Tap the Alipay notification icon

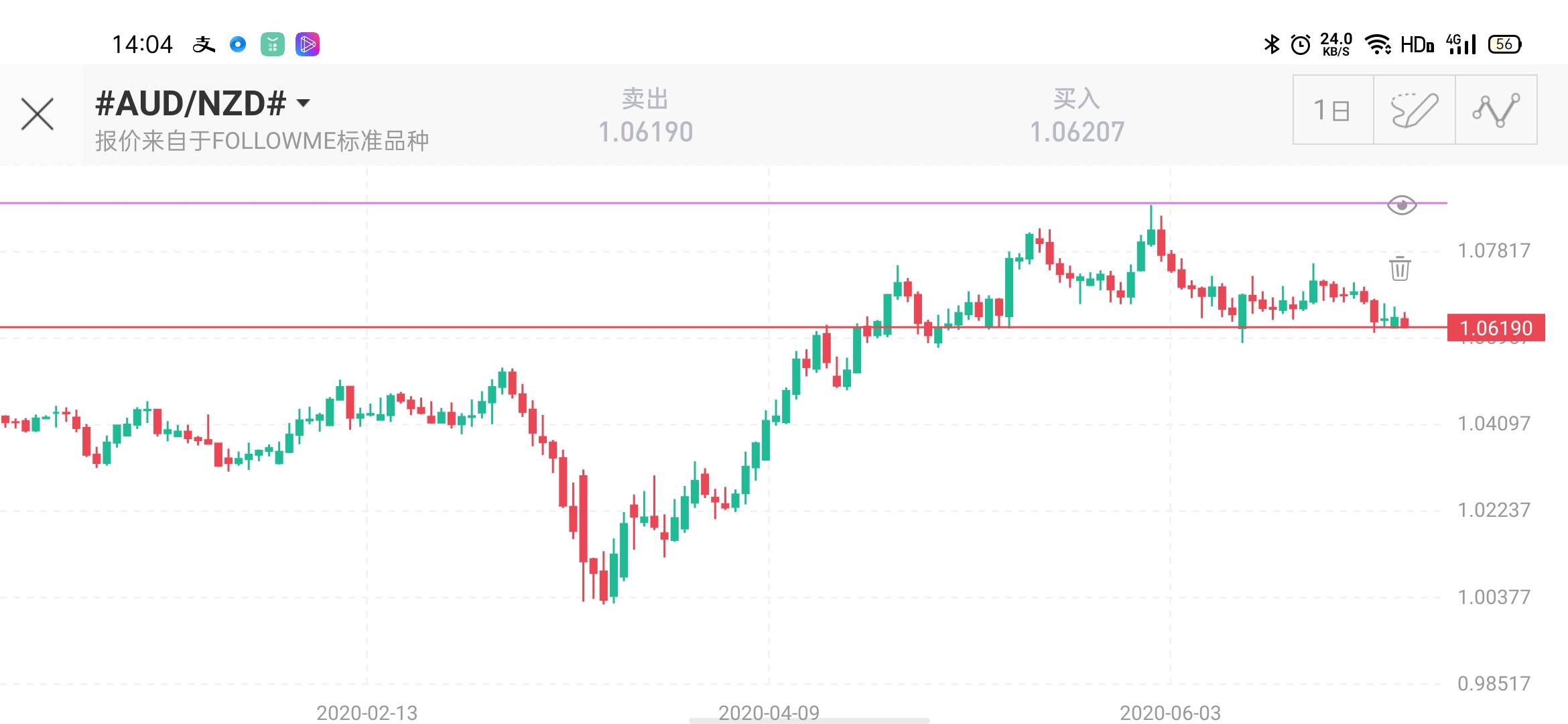coord(204,44)
